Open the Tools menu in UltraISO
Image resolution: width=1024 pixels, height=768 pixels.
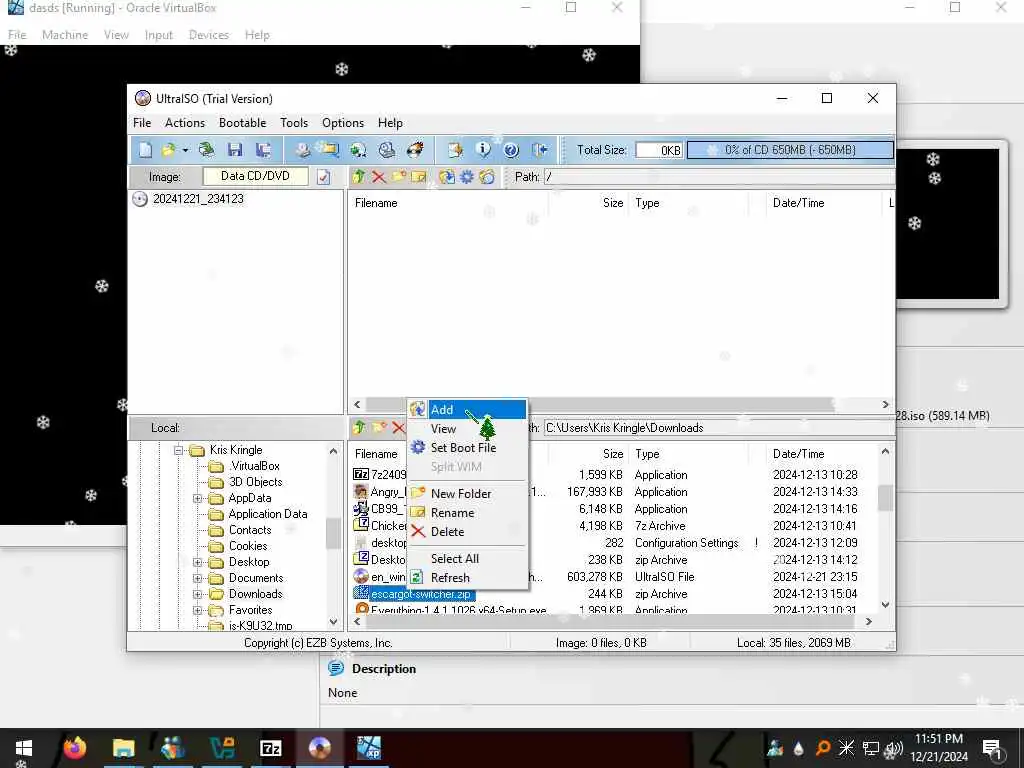(294, 123)
